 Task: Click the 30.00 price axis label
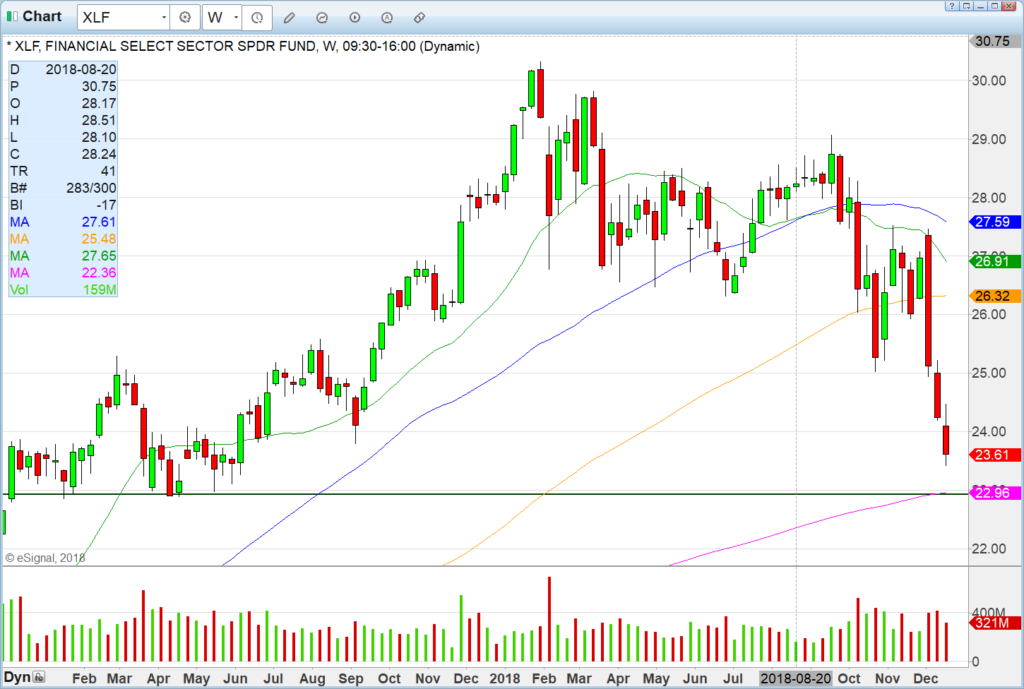tap(989, 80)
